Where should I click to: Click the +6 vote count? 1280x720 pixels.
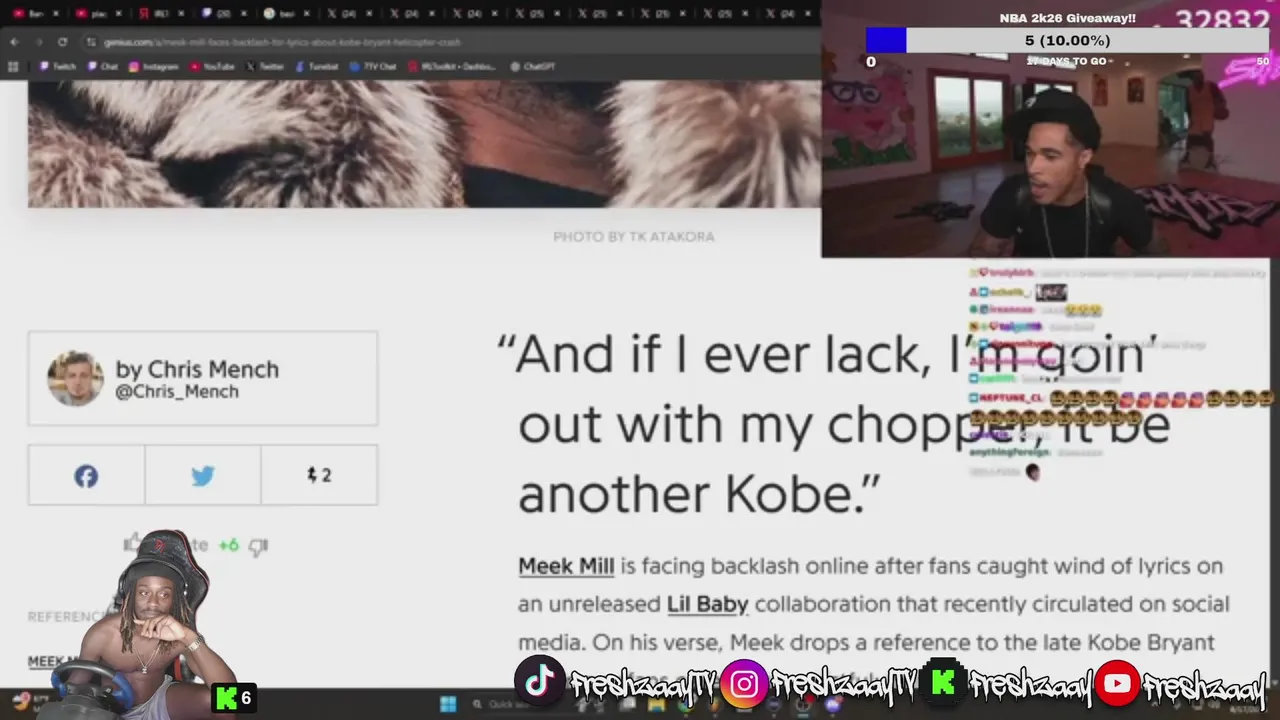tap(229, 545)
